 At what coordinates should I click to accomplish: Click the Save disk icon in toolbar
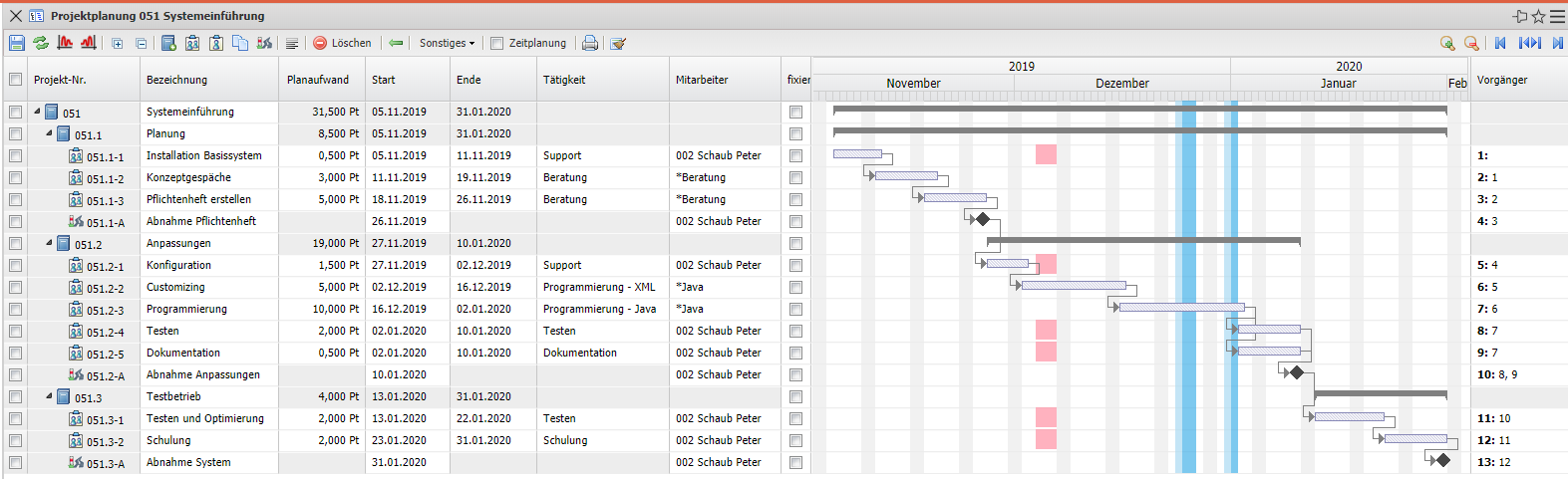(17, 43)
